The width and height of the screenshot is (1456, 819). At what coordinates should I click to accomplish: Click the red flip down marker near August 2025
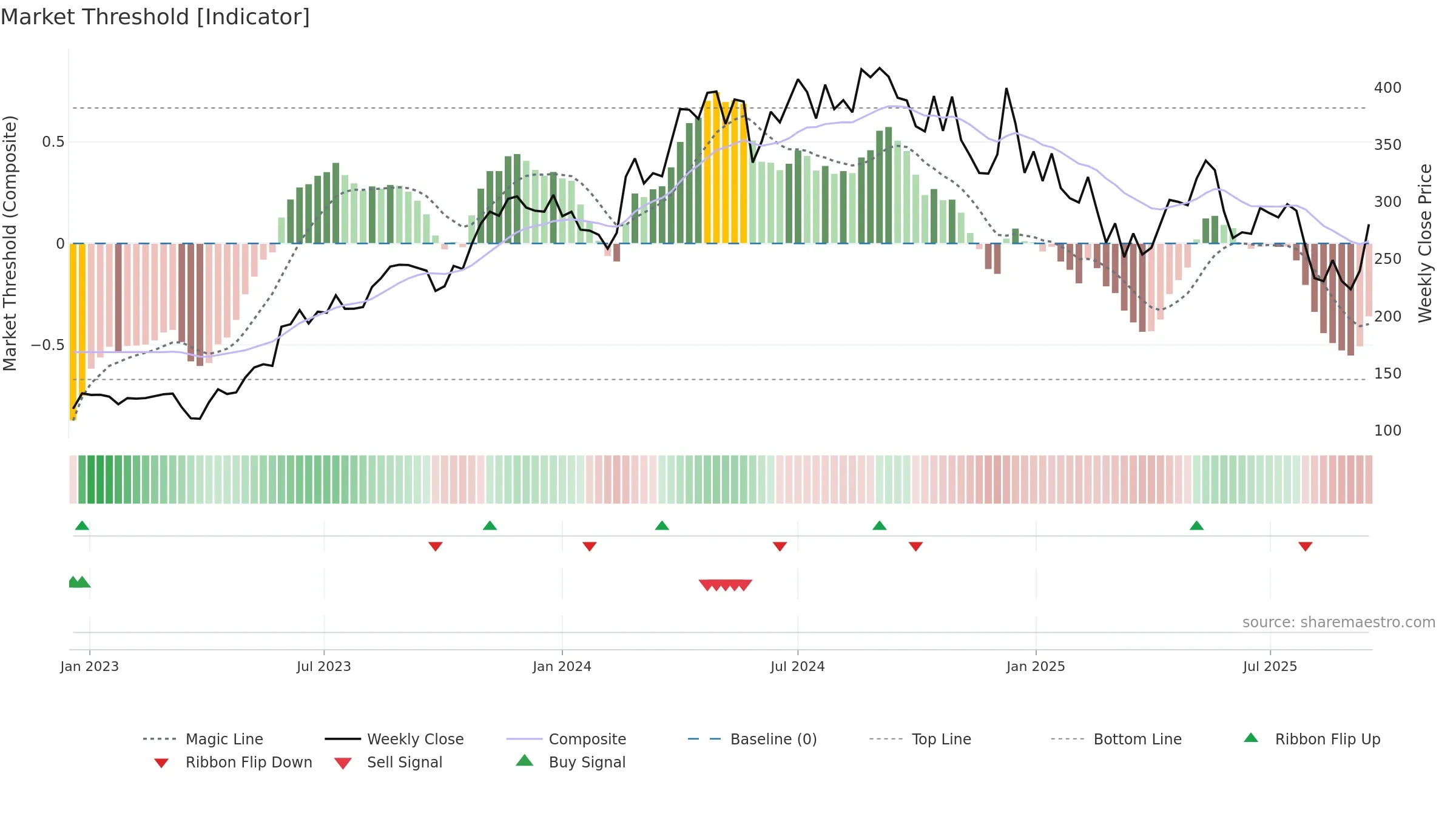point(1306,547)
